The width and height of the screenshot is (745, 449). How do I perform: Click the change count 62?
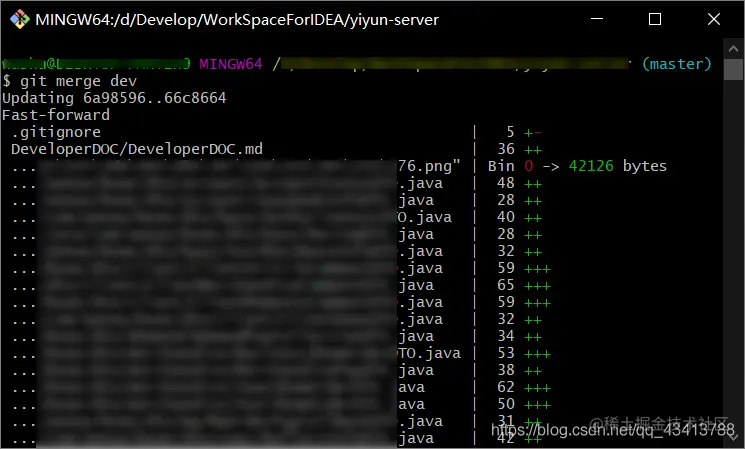[506, 387]
